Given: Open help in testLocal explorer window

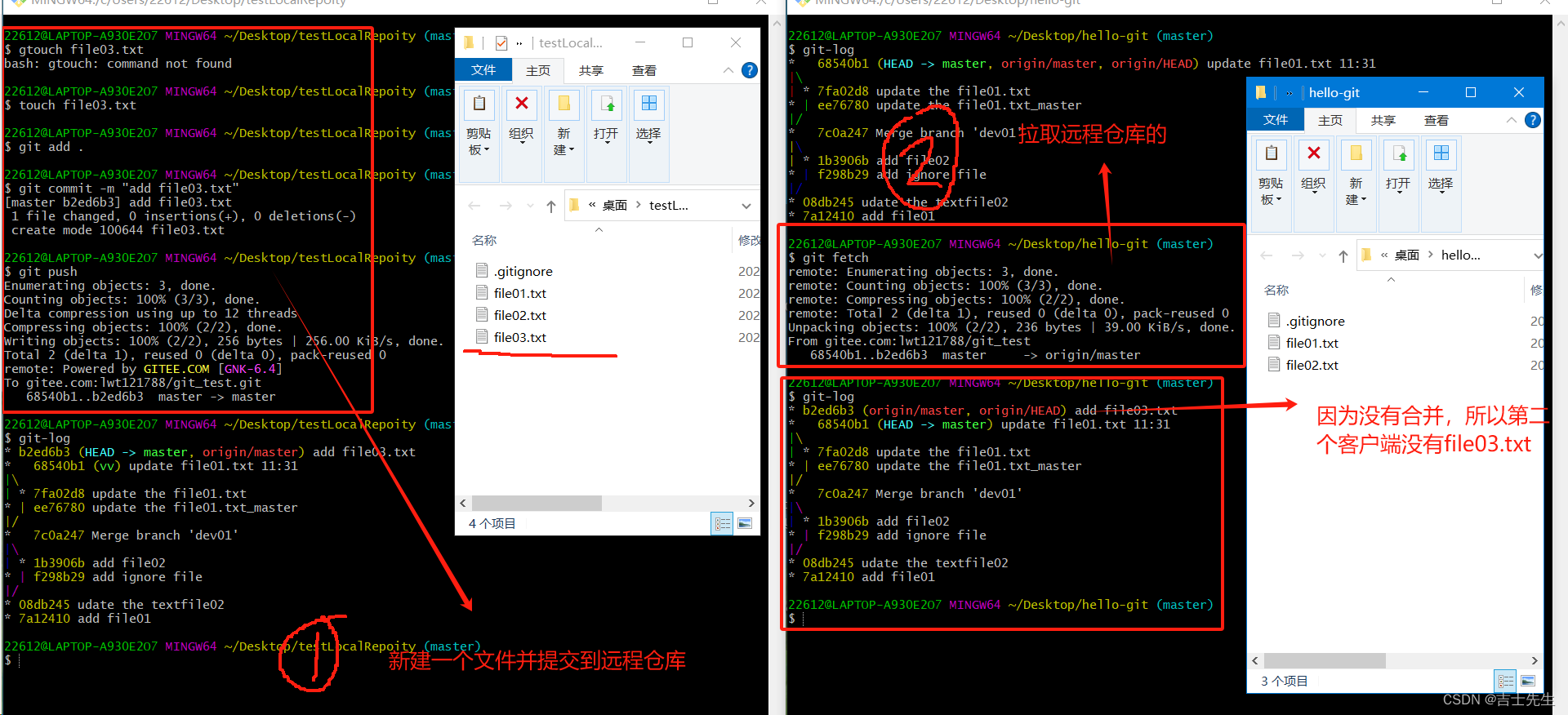Looking at the screenshot, I should (x=750, y=70).
